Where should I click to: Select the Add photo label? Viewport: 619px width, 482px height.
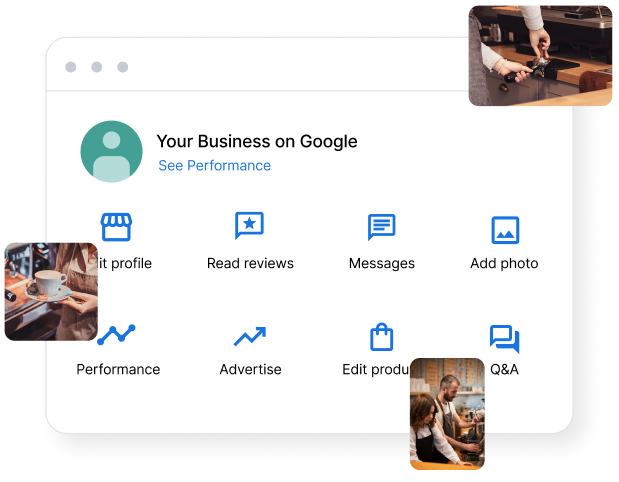pyautogui.click(x=504, y=263)
